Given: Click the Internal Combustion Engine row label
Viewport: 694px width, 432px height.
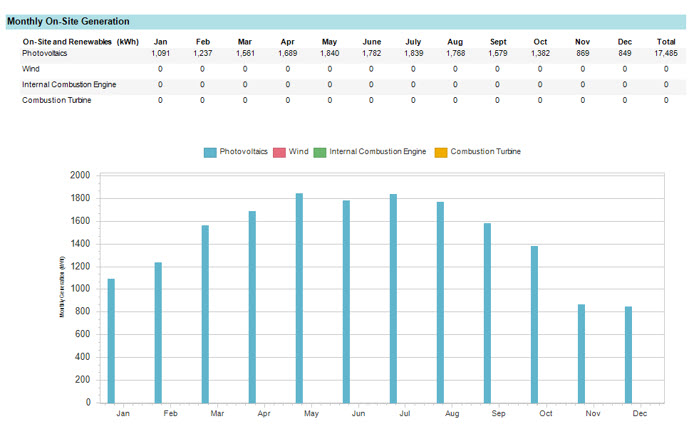Looking at the screenshot, I should click(69, 85).
